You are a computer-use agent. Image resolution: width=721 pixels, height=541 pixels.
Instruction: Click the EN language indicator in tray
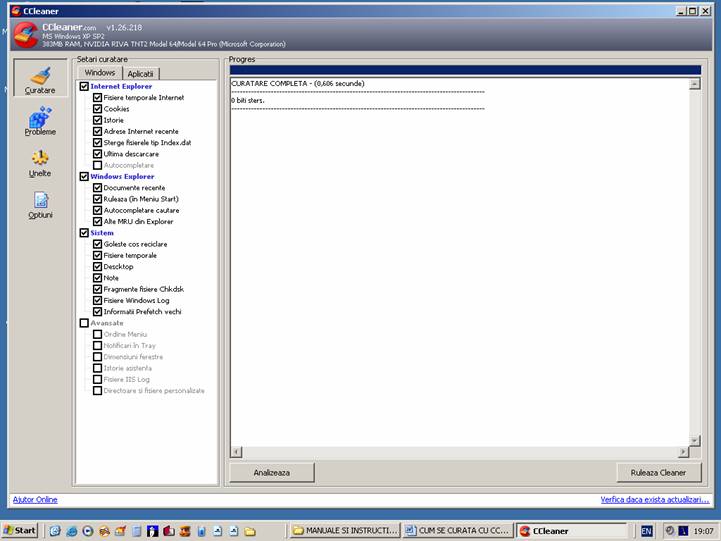tap(646, 530)
